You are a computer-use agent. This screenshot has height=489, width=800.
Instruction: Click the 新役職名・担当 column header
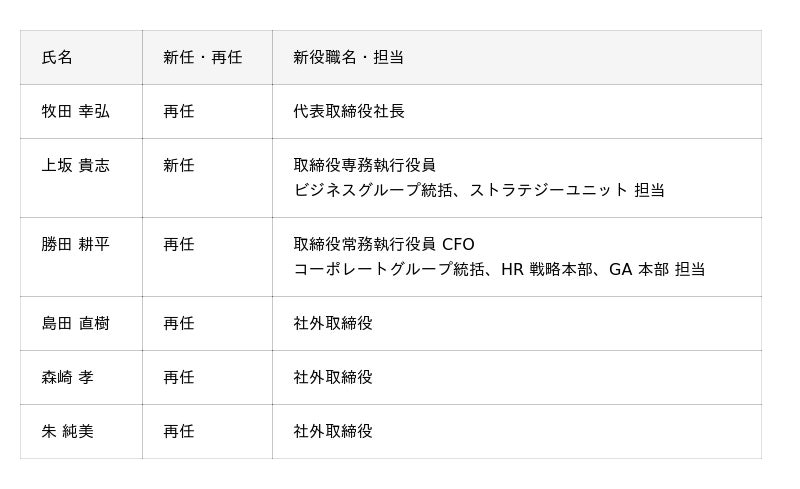348,58
